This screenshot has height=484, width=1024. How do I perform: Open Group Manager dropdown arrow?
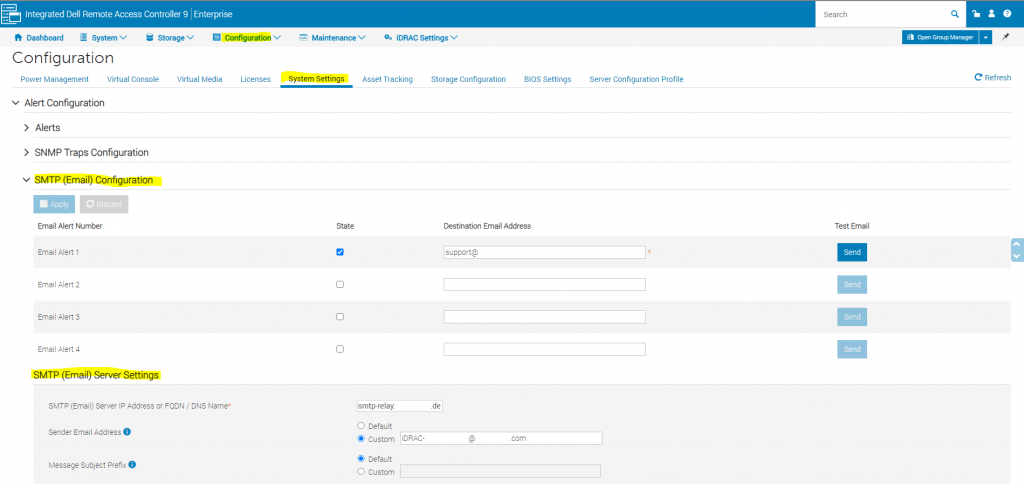tap(985, 37)
